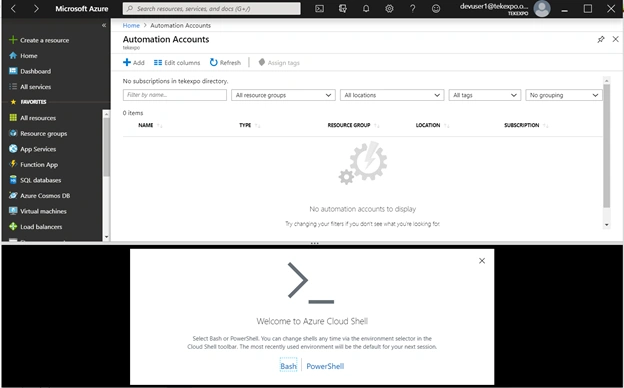This screenshot has height=388, width=624.
Task: Click the sidebar scroll down arrow
Action: pos(106,237)
